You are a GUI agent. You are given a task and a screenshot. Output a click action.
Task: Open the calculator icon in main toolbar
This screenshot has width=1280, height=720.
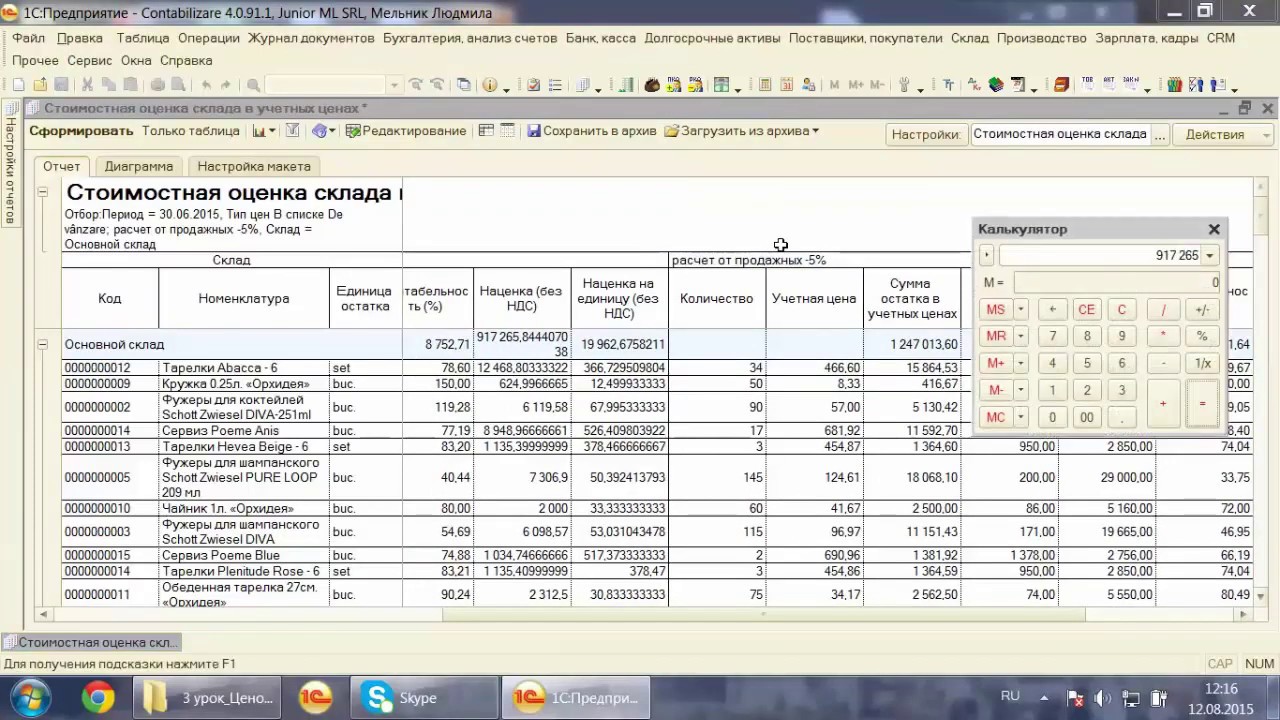point(764,85)
